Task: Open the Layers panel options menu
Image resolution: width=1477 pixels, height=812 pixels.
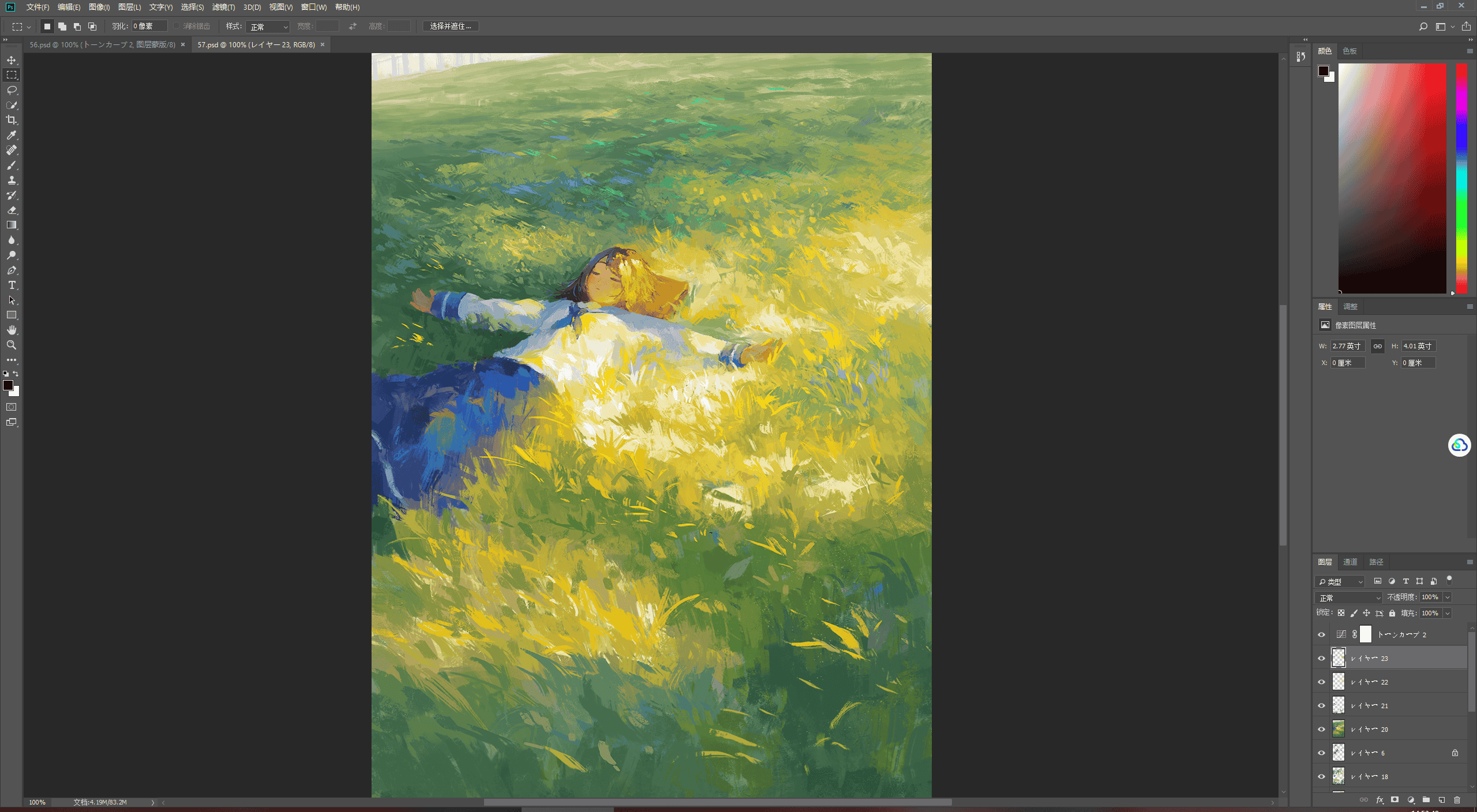Action: 1469,562
